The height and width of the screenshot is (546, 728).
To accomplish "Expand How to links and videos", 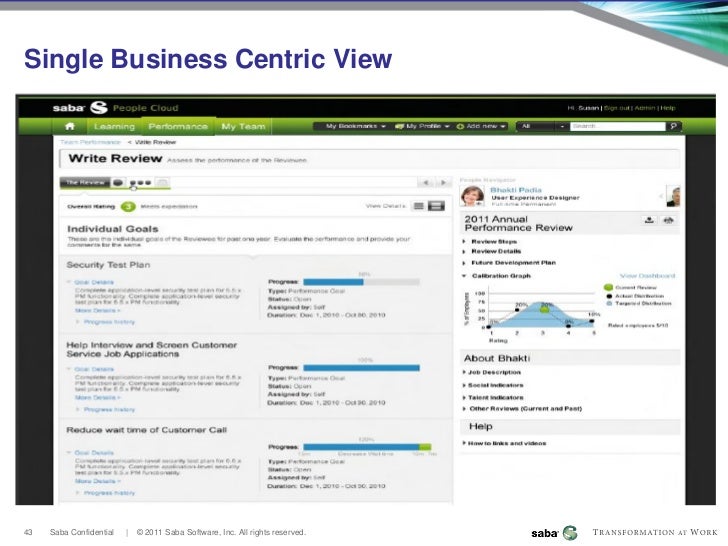I will (505, 443).
